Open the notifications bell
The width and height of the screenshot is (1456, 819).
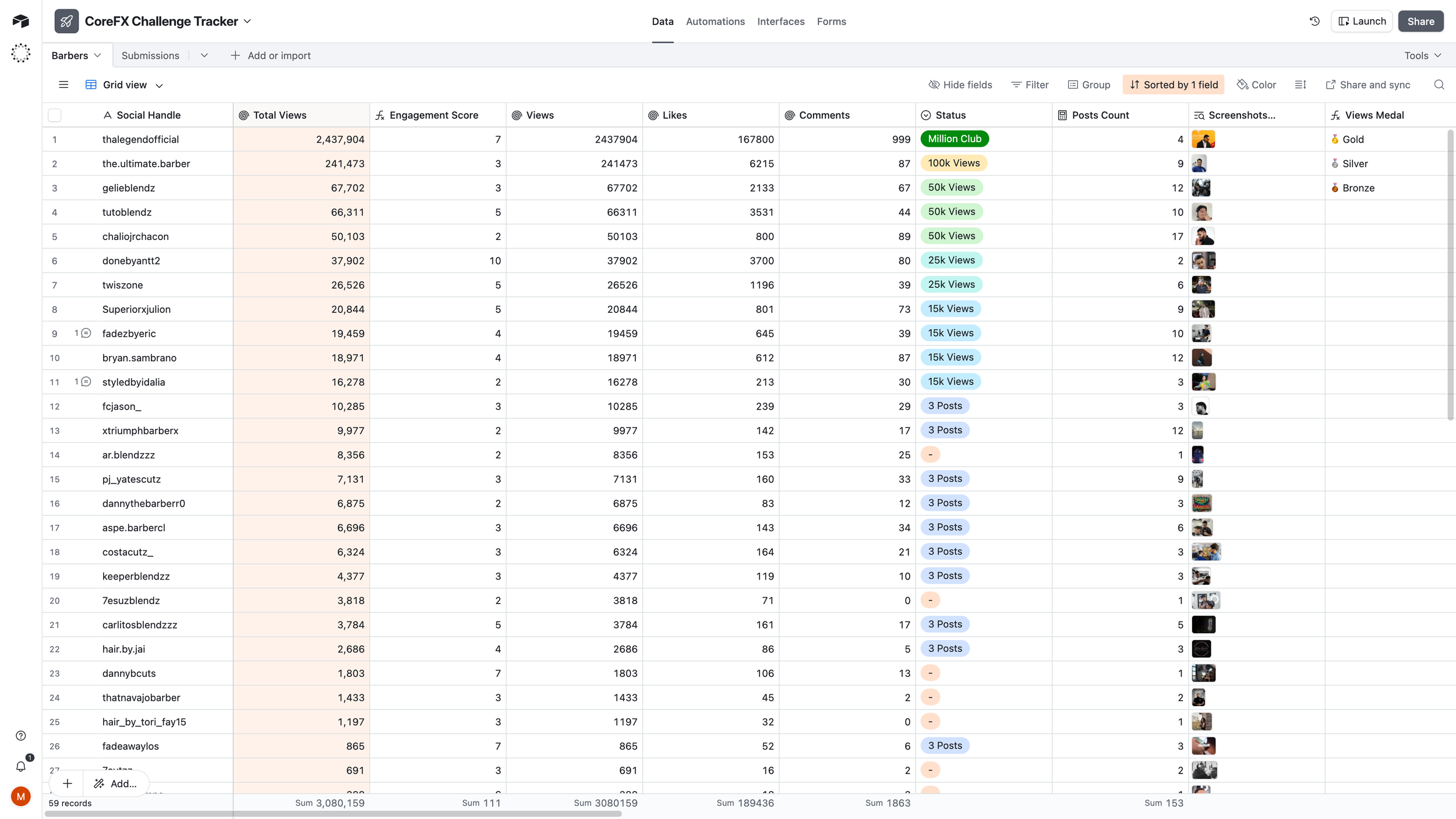[x=21, y=766]
